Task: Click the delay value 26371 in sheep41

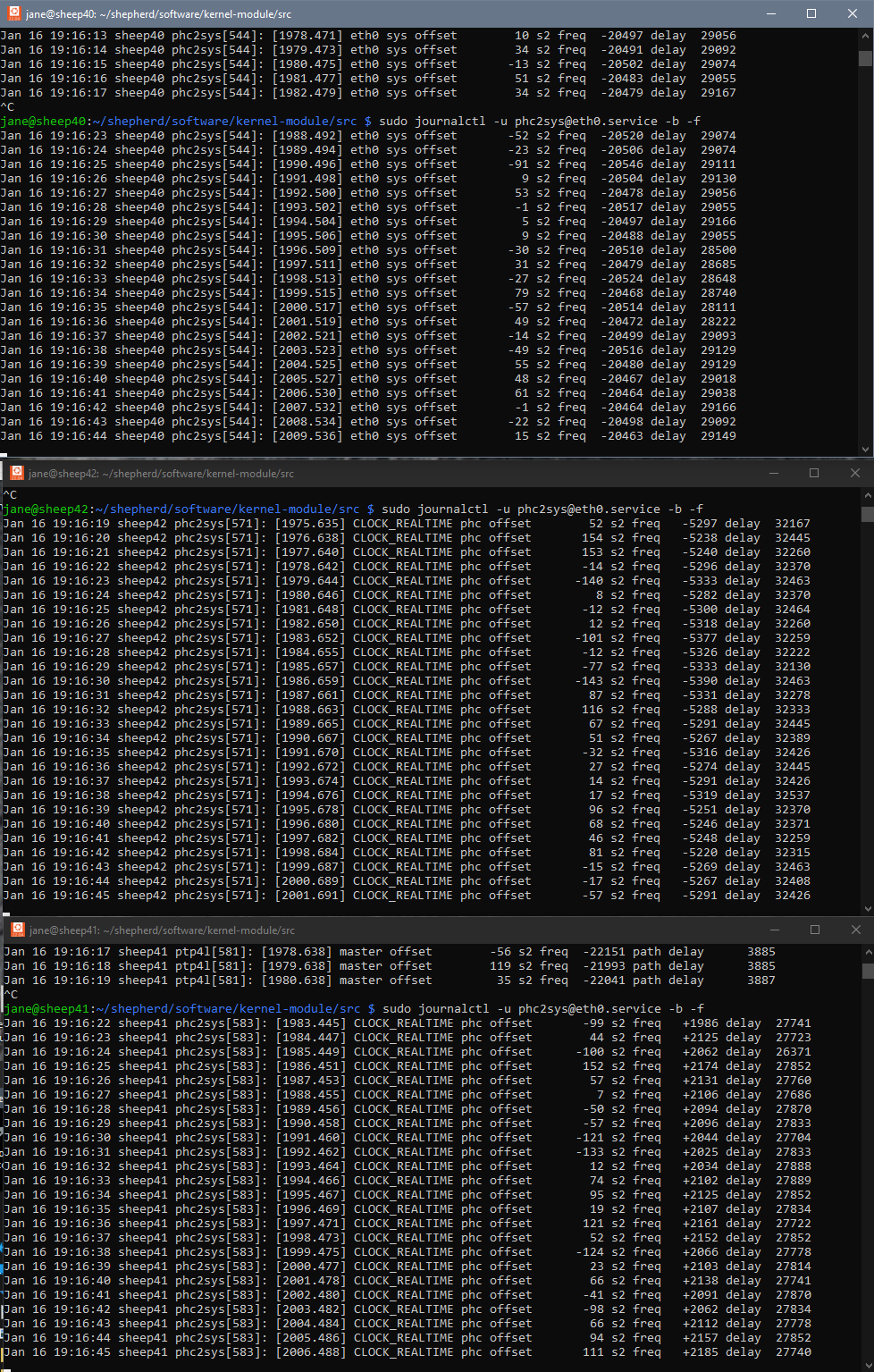Action: click(x=794, y=1052)
